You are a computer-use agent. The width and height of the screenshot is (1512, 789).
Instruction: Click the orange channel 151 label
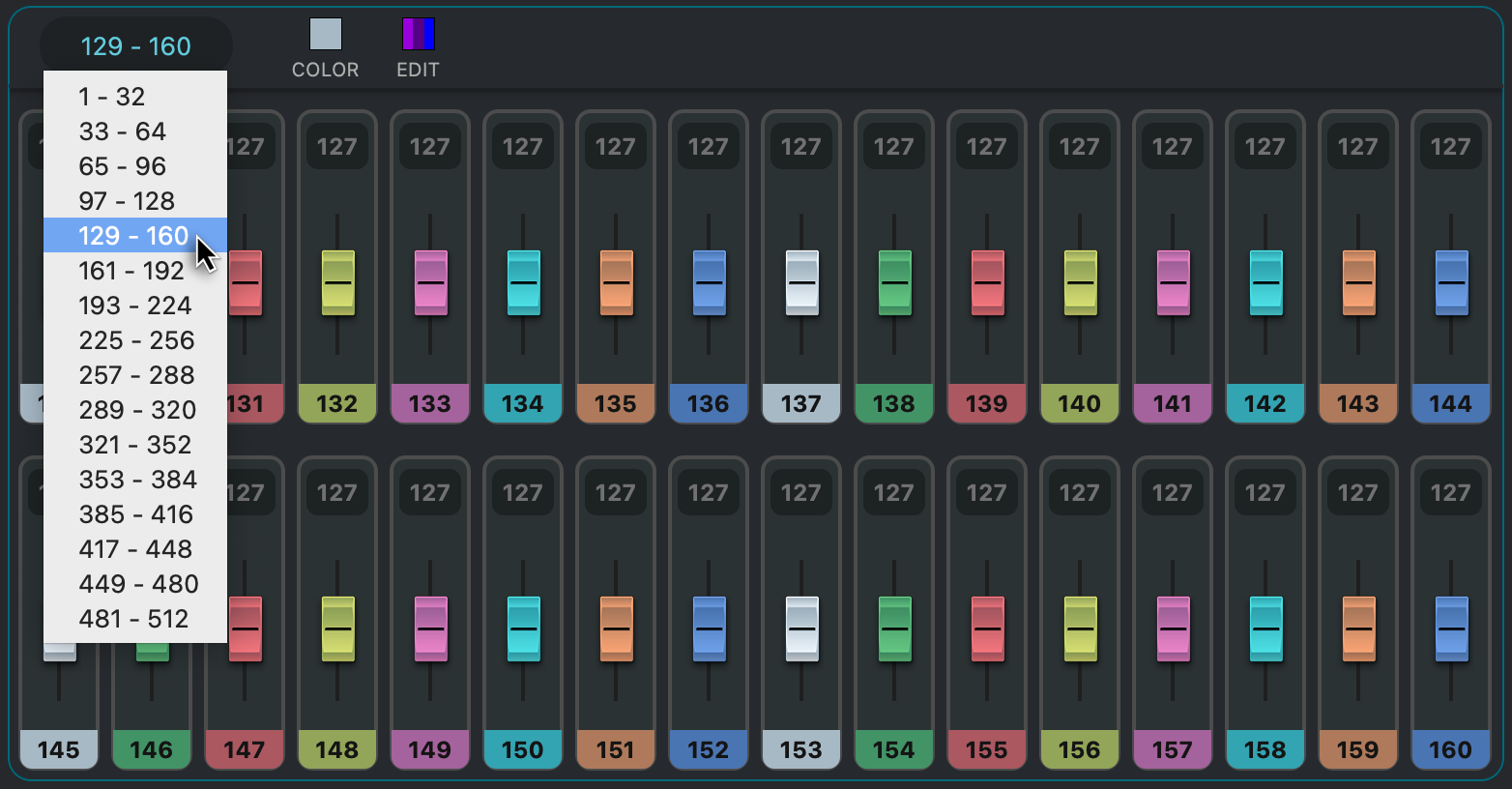(616, 749)
